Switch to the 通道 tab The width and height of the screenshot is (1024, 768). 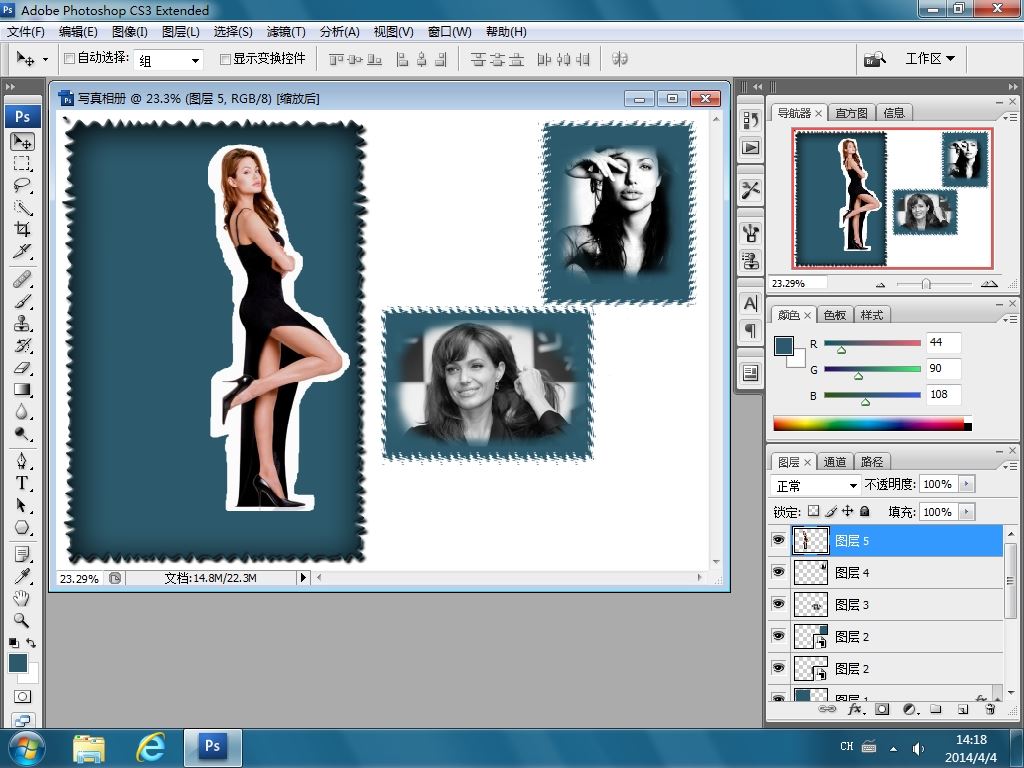[835, 461]
